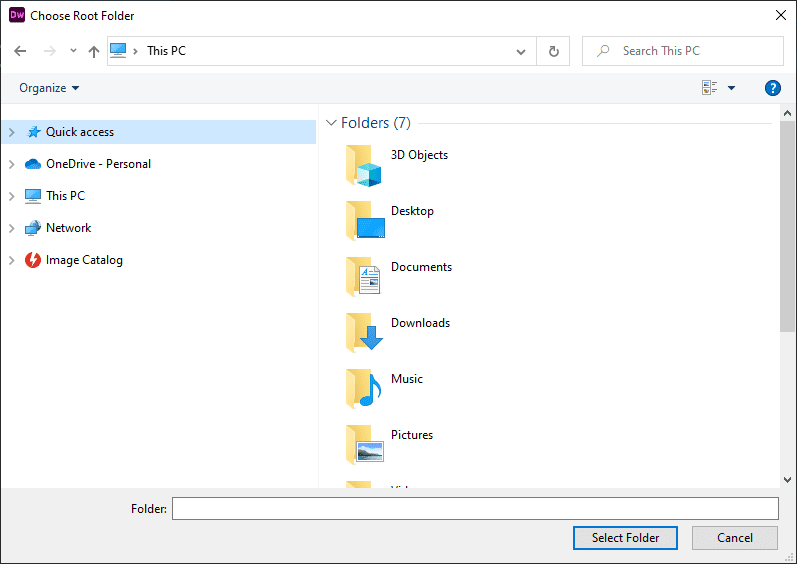The image size is (797, 564).
Task: Select This PC in navigation pane
Action: click(x=65, y=196)
